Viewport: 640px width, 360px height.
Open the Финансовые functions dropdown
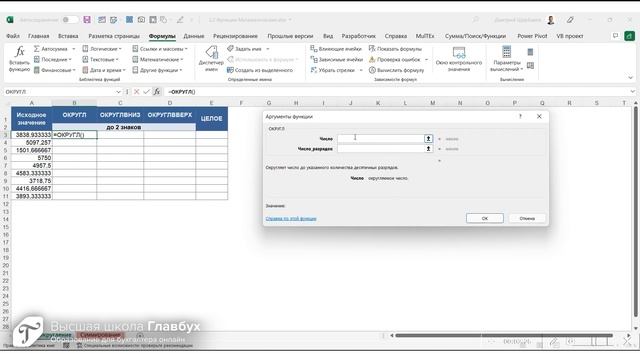tap(55, 70)
